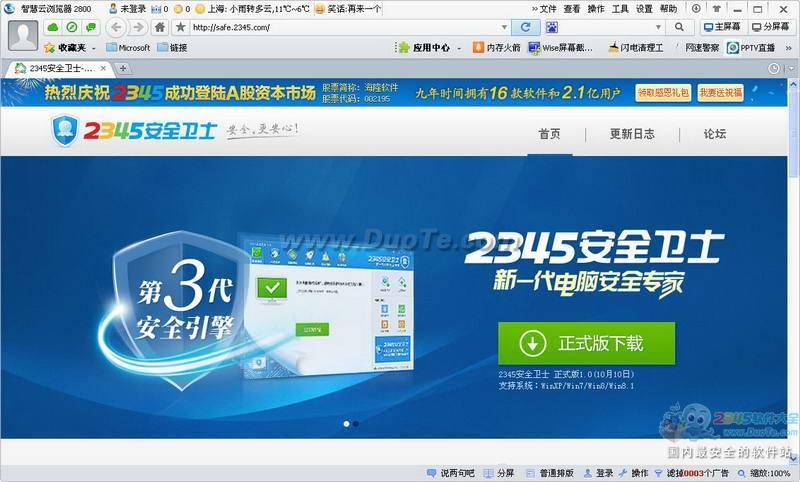Click the 正式版下载 download button
This screenshot has width=800, height=482.
click(586, 343)
